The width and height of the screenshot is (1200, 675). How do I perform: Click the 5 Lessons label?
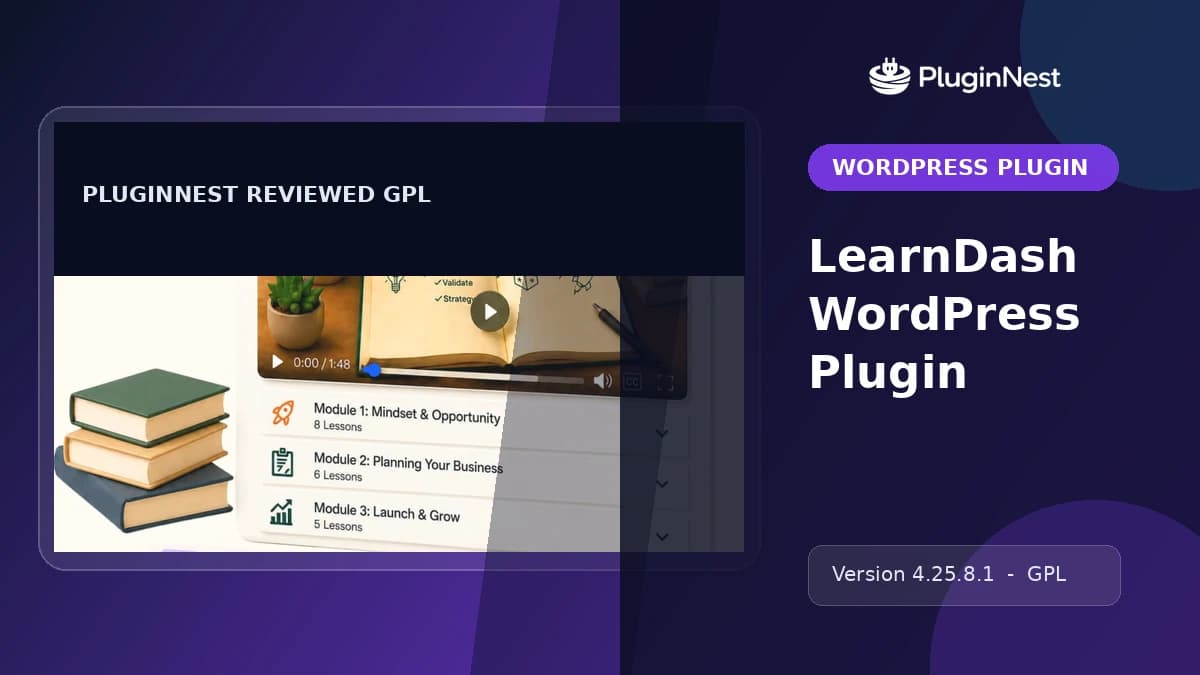pos(338,525)
